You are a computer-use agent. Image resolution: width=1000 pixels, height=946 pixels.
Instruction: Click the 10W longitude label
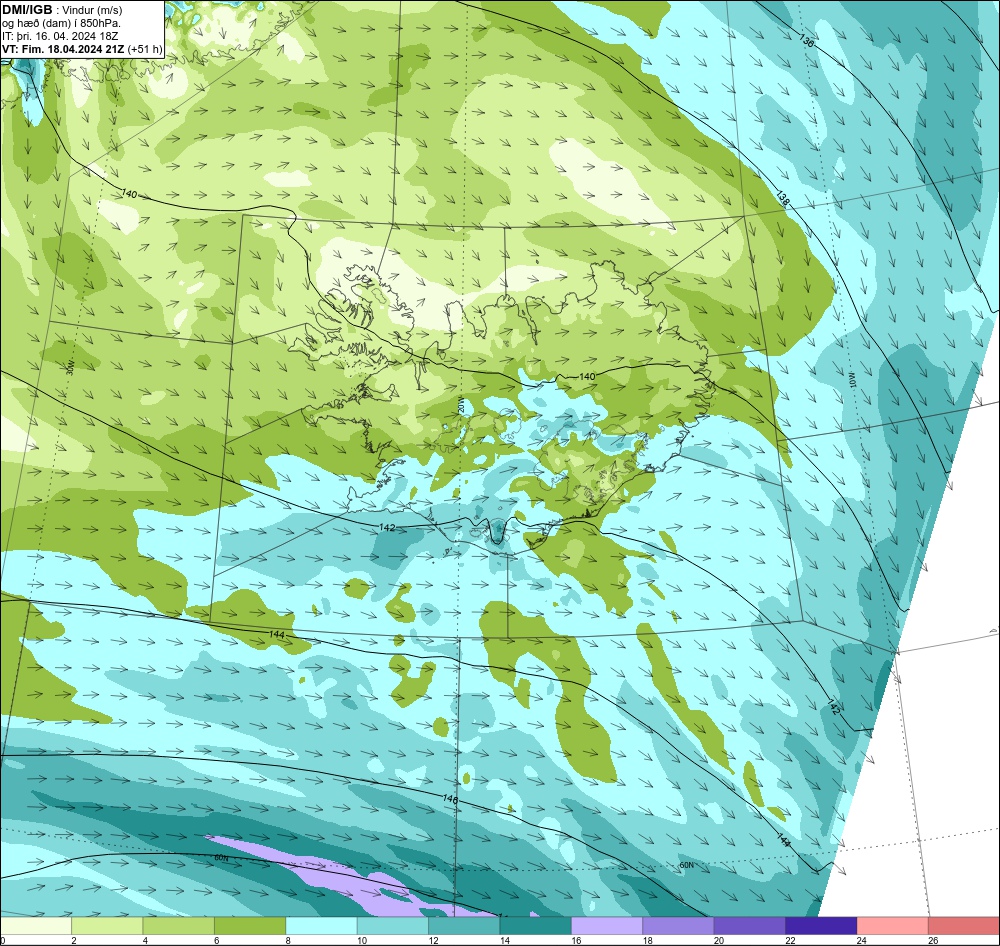(x=852, y=381)
